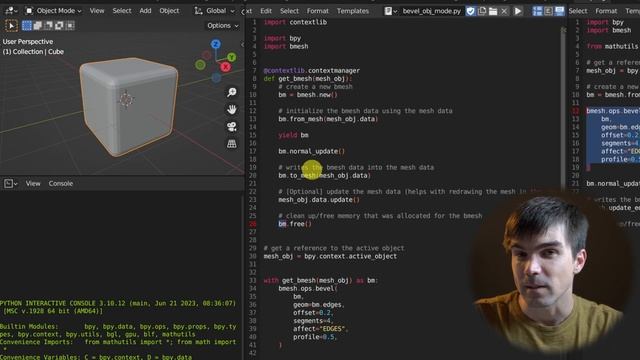The image size is (640, 360).
Task: Open the 3D viewport View menu
Action: (97, 11)
